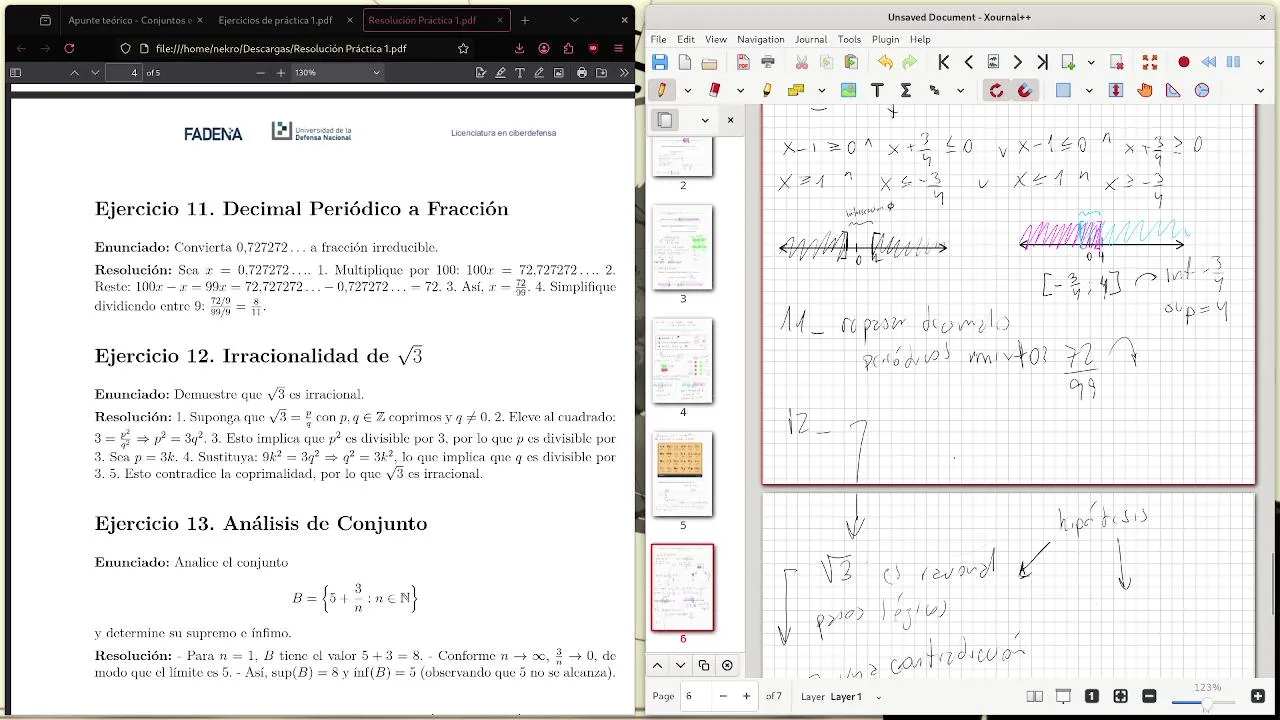Go to previous page in Xournal++
The image size is (1280, 720).
click(x=968, y=62)
